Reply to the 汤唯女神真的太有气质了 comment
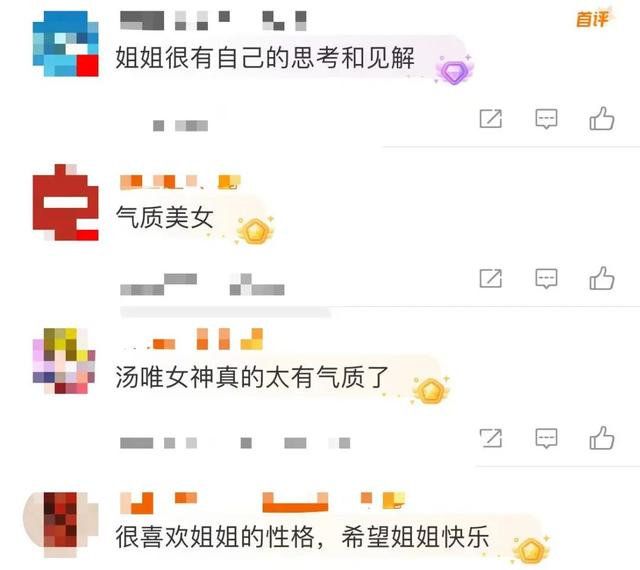Viewport: 640px width, 570px height. (546, 439)
